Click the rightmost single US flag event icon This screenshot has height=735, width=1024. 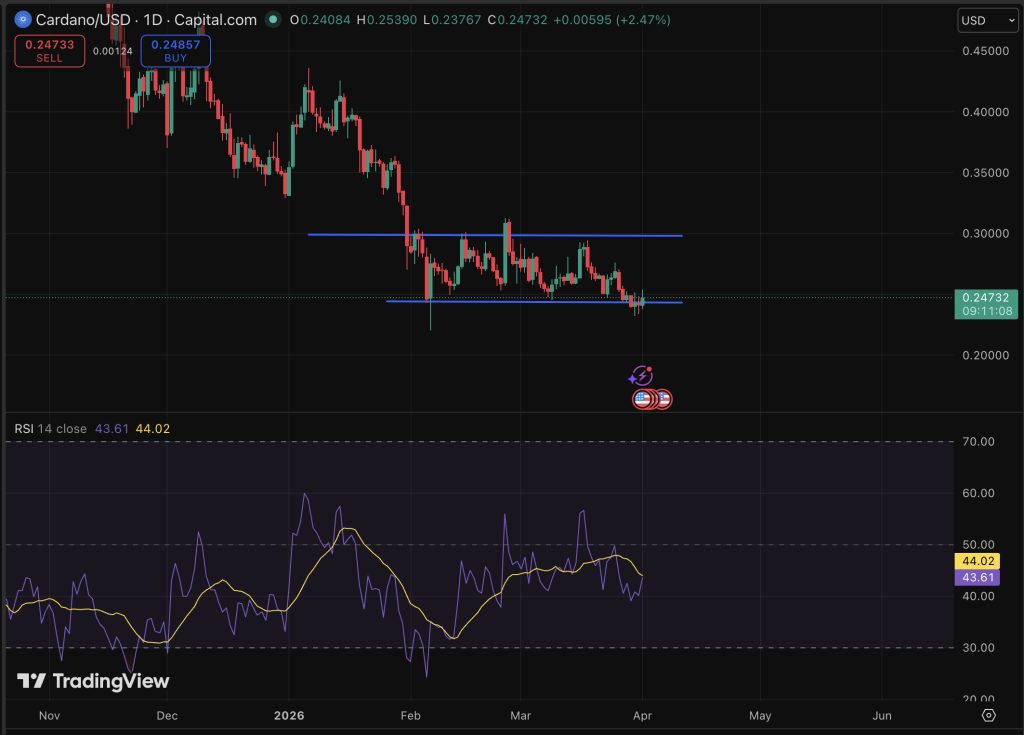[665, 399]
